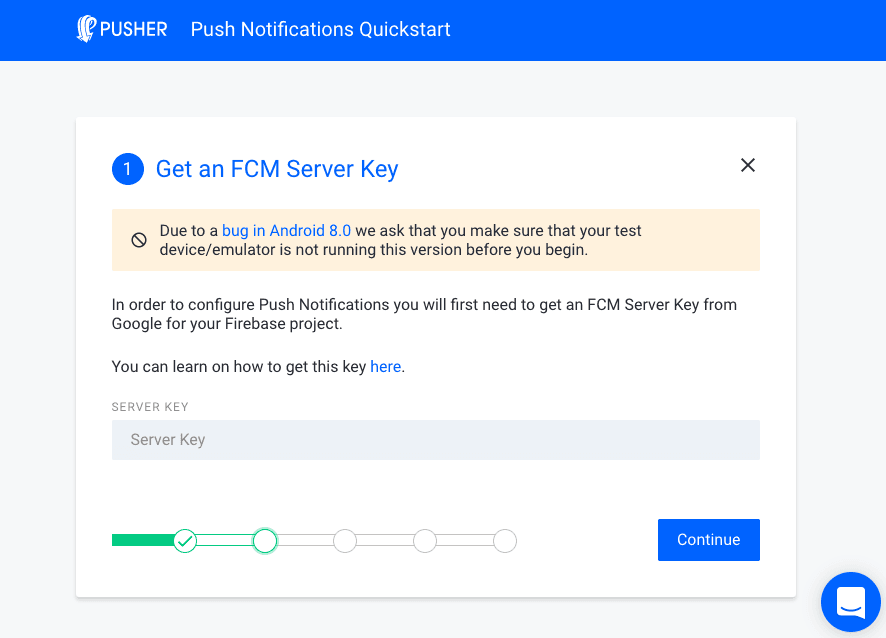Open the chat widget bubble
This screenshot has height=638, width=886.
tap(851, 602)
